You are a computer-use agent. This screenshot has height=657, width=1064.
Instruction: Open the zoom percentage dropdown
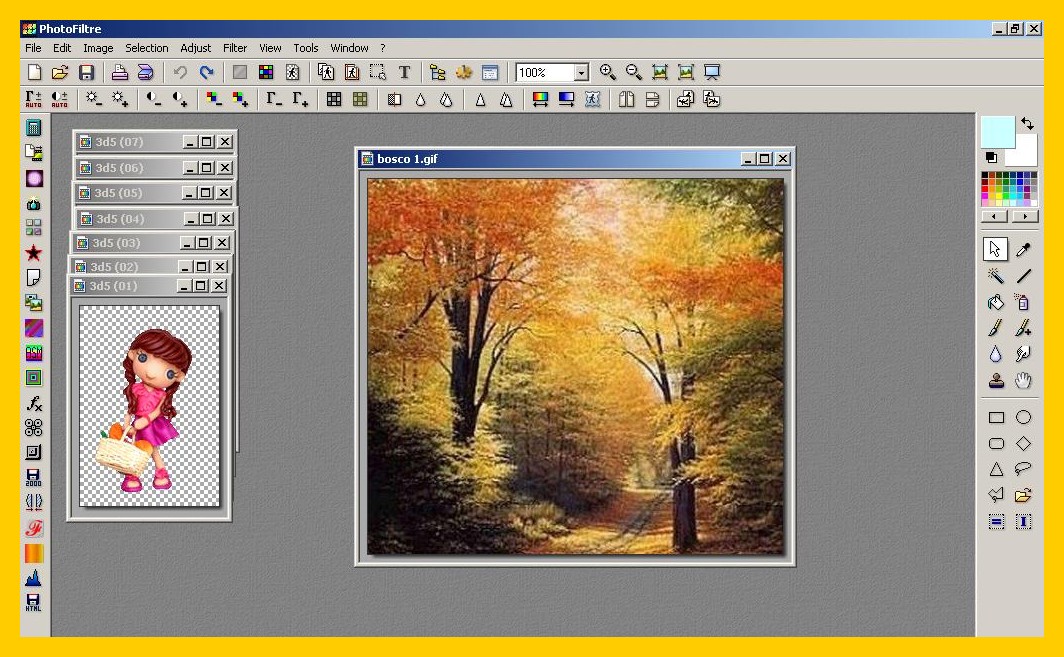pyautogui.click(x=581, y=73)
